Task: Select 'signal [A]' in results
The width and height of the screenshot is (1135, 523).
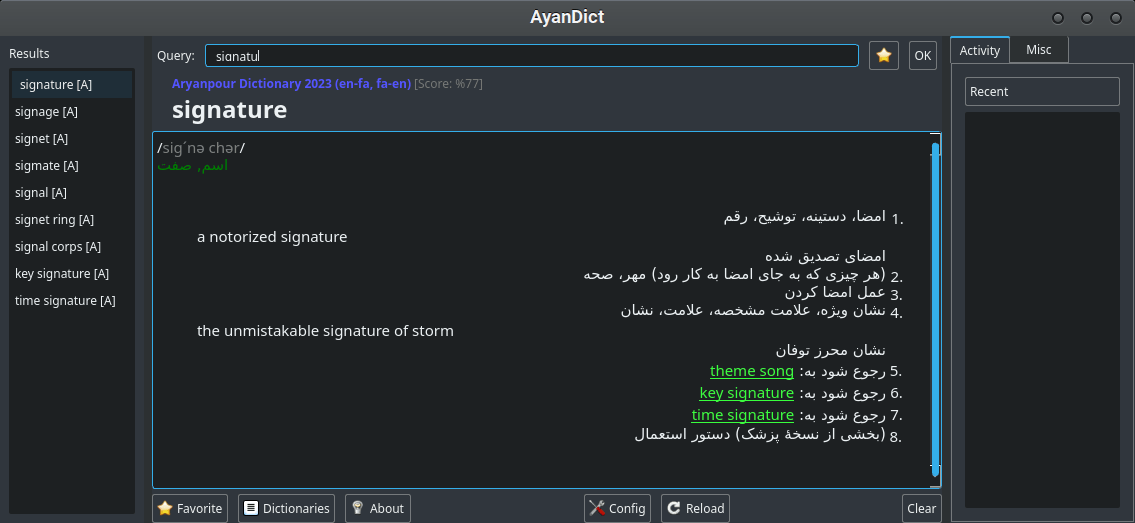Action: point(72,192)
